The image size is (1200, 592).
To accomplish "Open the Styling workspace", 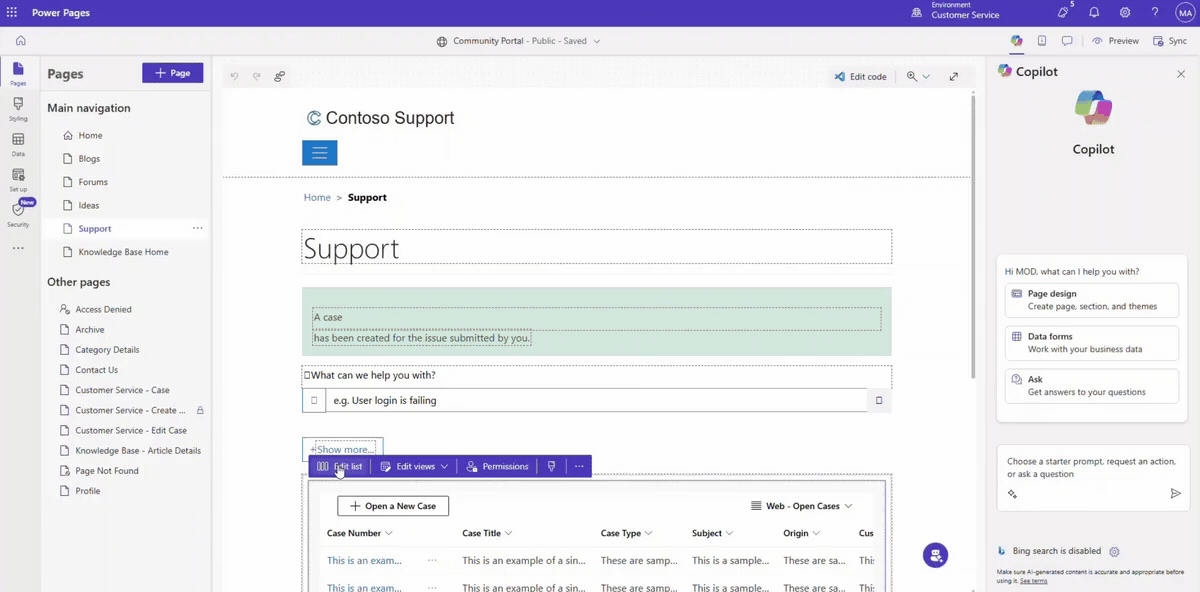I will 18,109.
